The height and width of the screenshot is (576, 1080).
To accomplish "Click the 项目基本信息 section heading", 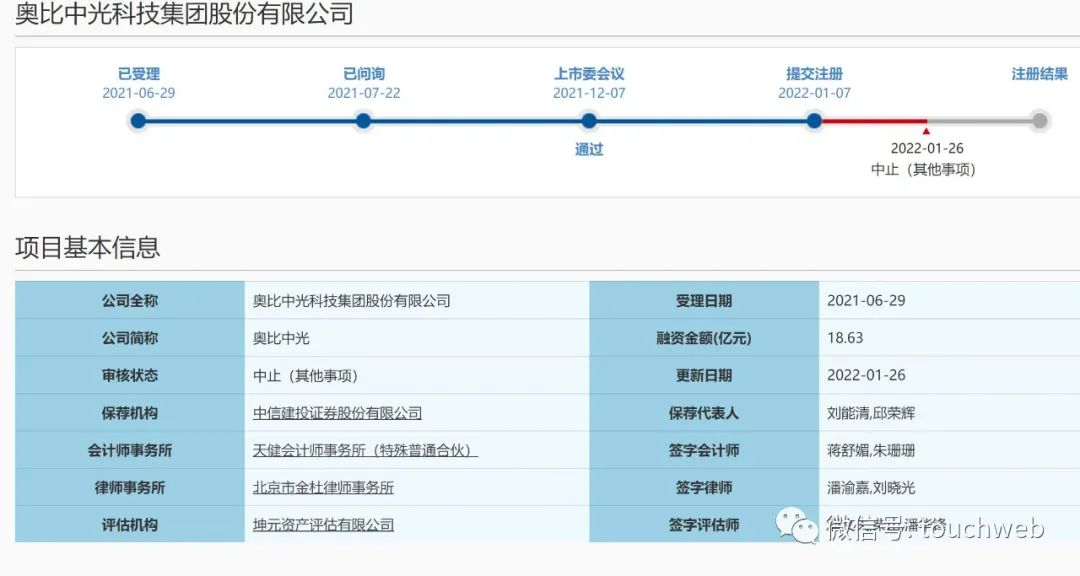I will click(87, 247).
